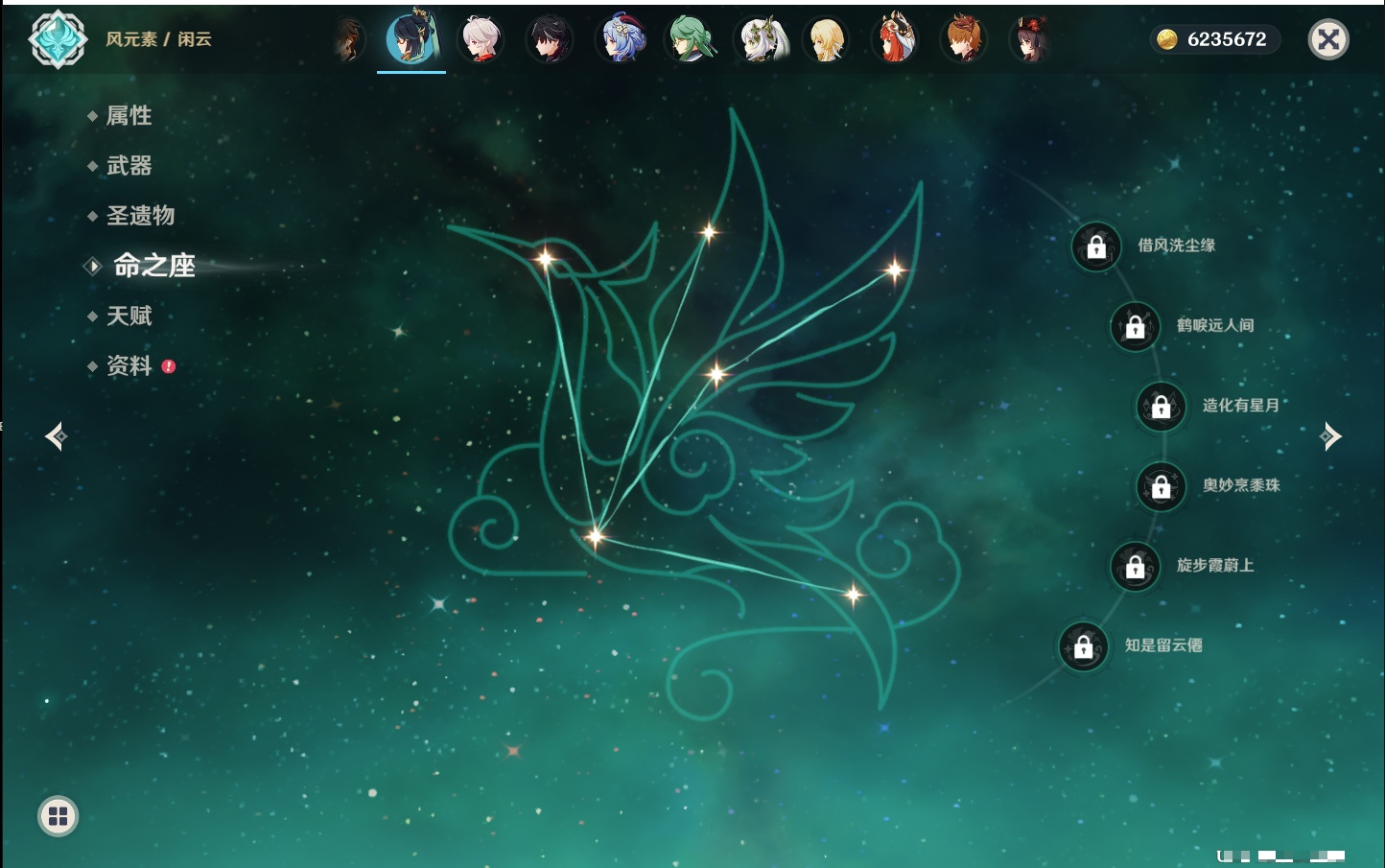
Task: Go to previous character with left arrow
Action: click(x=56, y=436)
